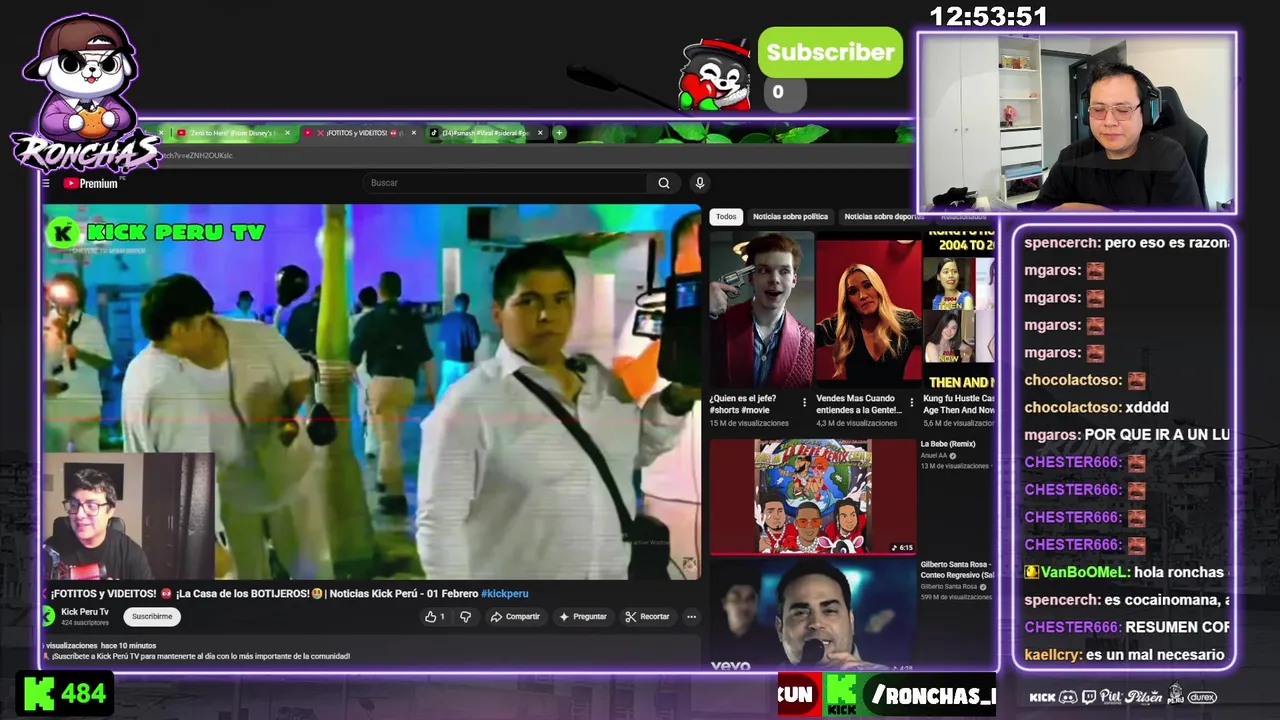Open options for '¿Quien es el jefe?' video
The width and height of the screenshot is (1280, 720).
click(x=804, y=403)
